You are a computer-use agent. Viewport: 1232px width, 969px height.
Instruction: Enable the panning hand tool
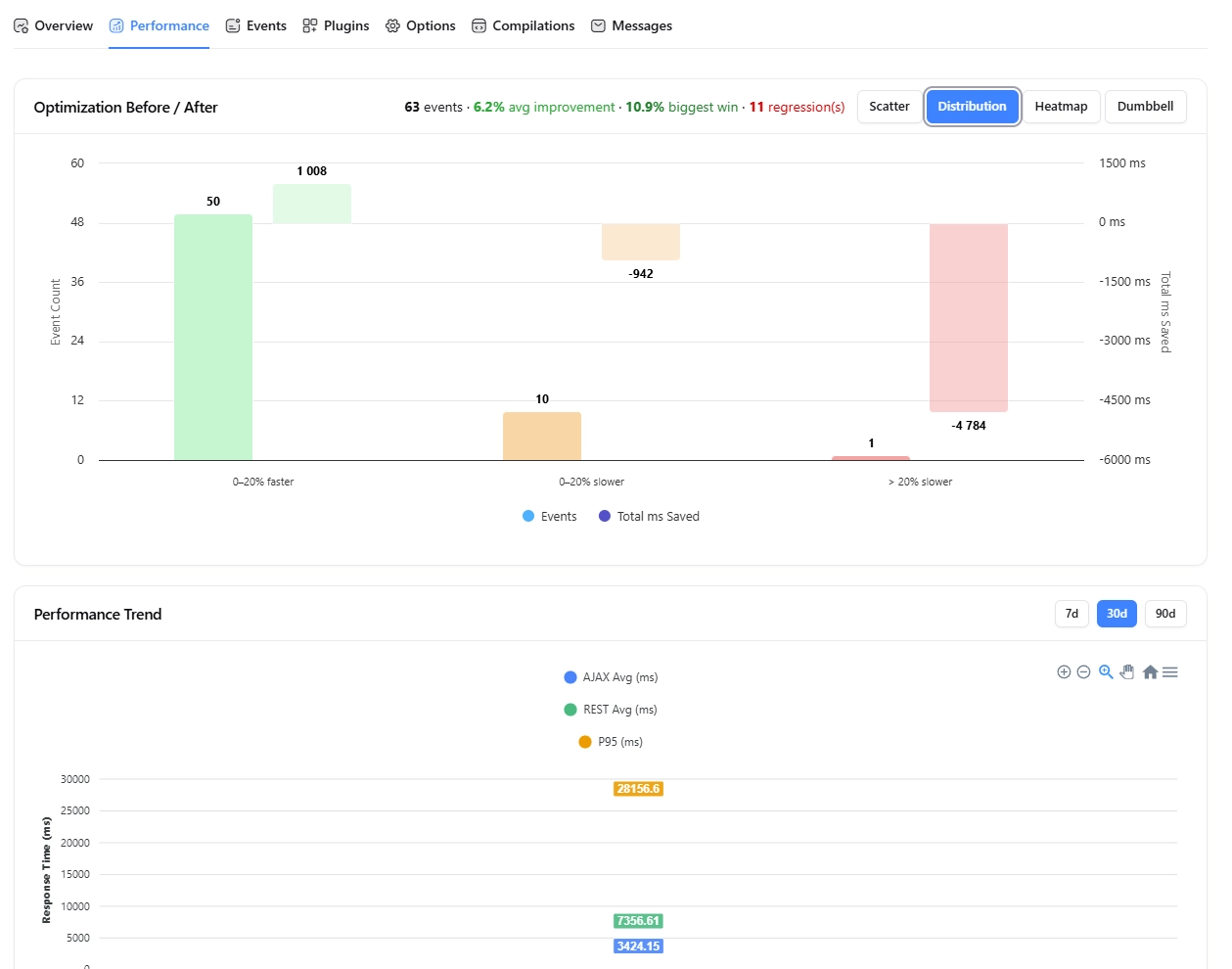pos(1127,672)
